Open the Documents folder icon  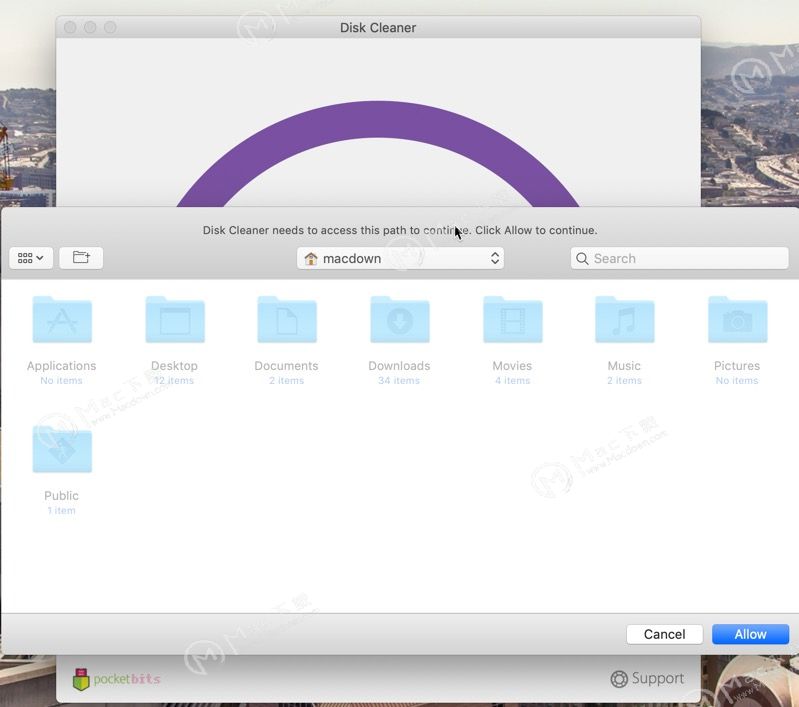tap(287, 319)
